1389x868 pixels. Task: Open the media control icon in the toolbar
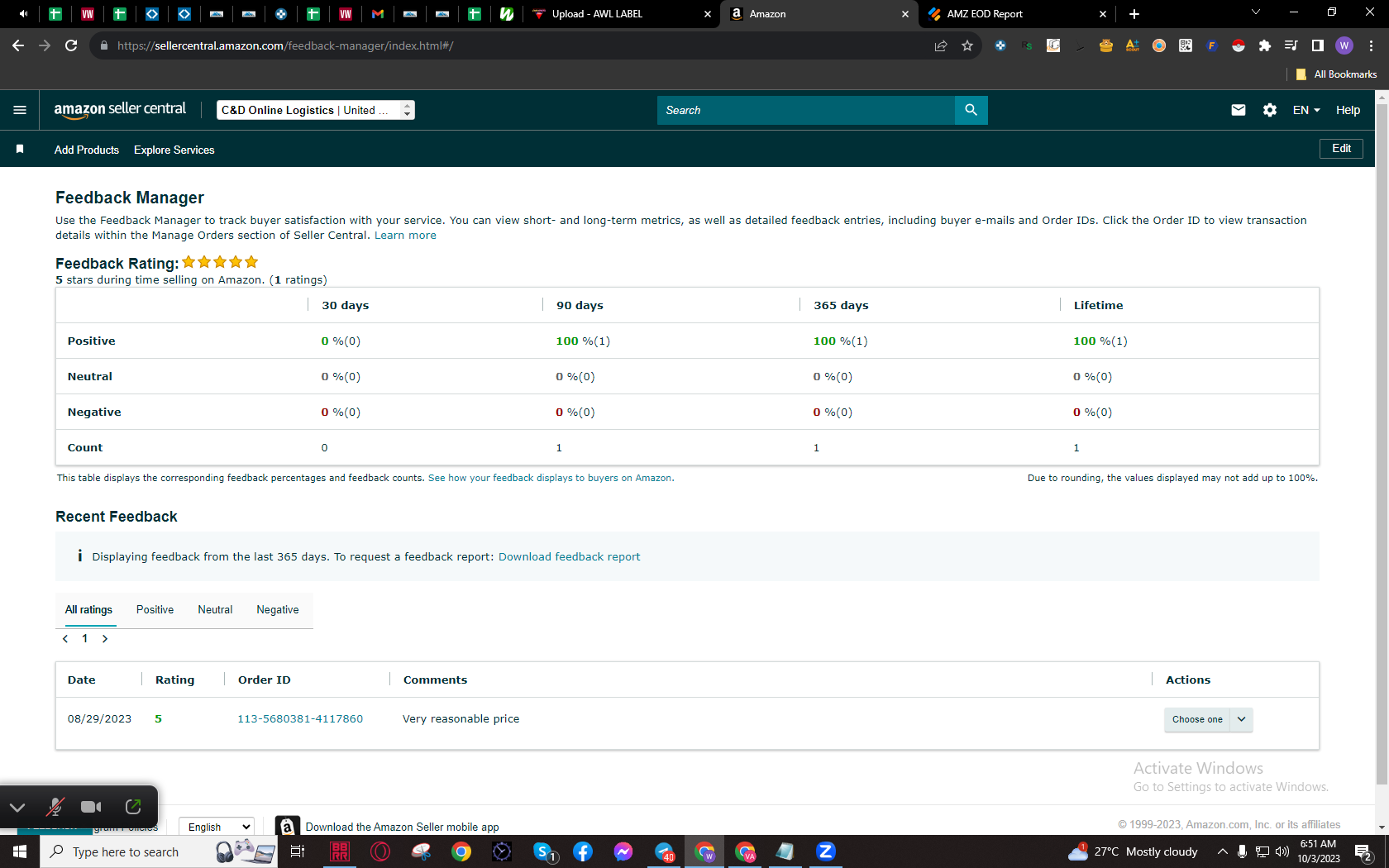click(x=1291, y=45)
